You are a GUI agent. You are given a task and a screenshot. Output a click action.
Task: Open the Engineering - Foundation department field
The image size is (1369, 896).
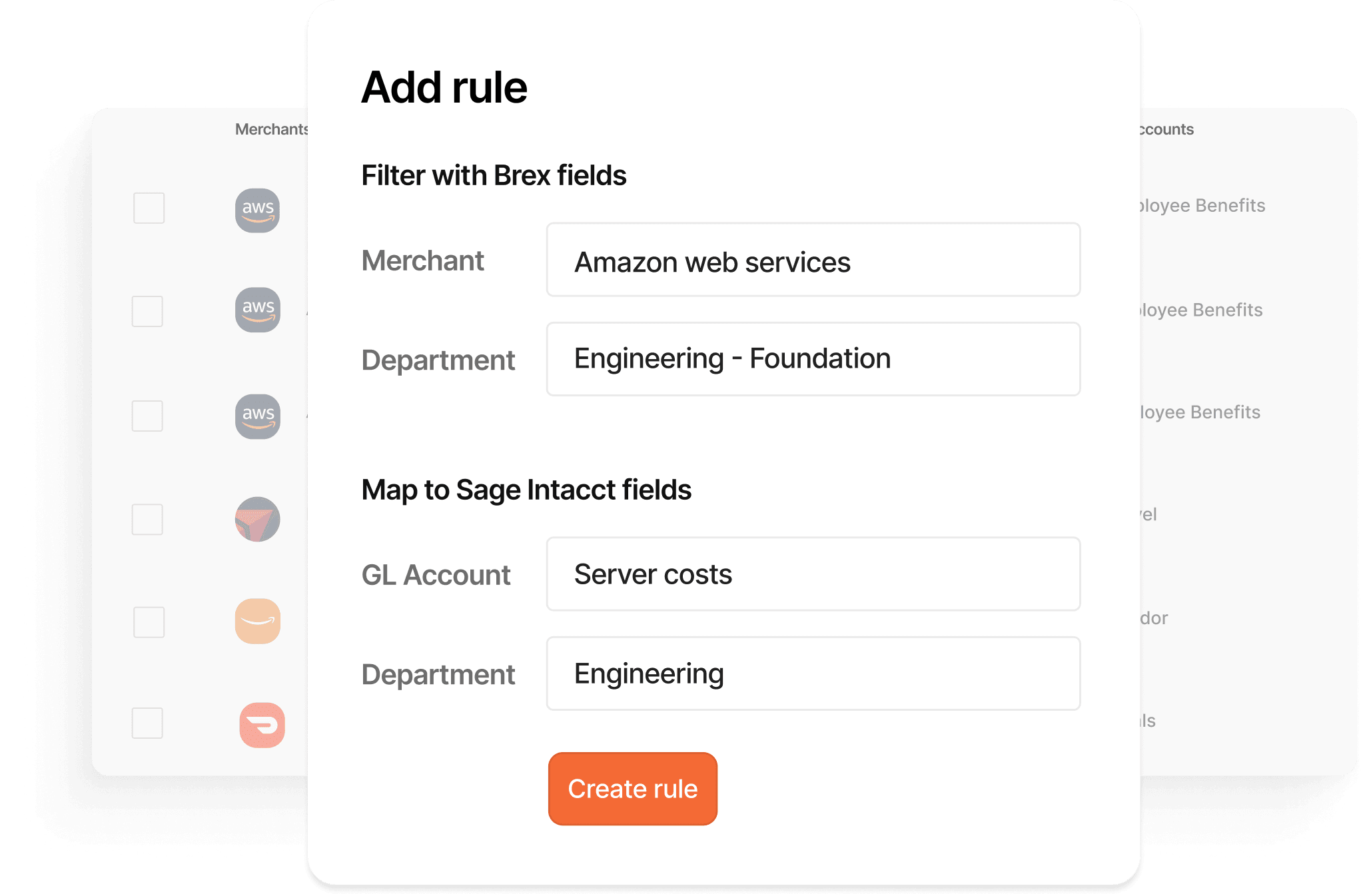(x=813, y=359)
